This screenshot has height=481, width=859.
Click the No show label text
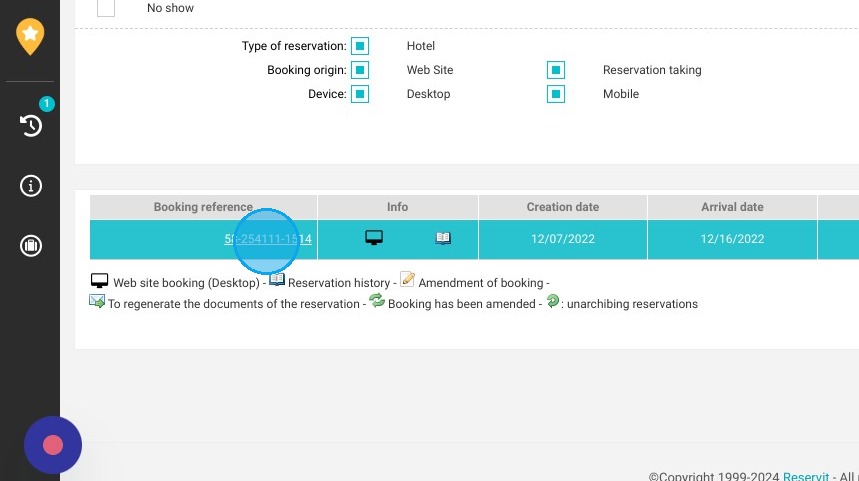[x=170, y=8]
